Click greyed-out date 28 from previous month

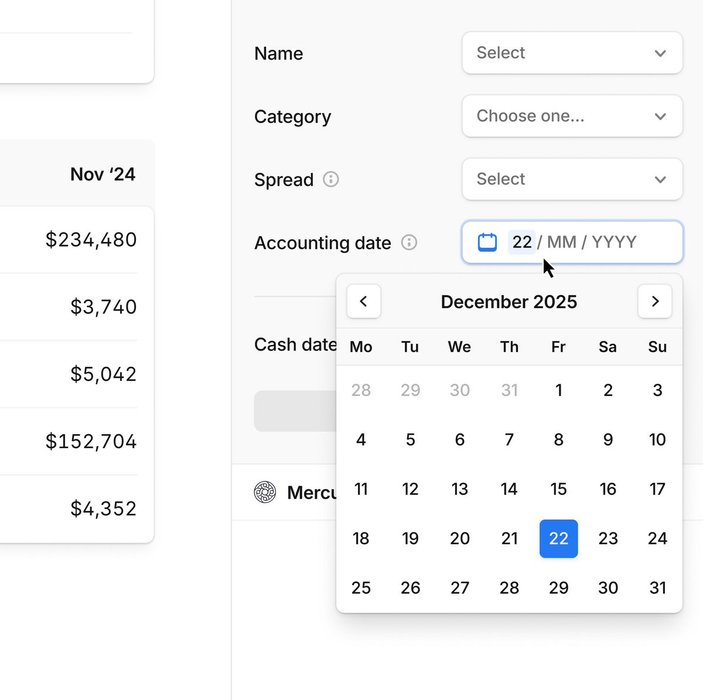click(x=361, y=390)
